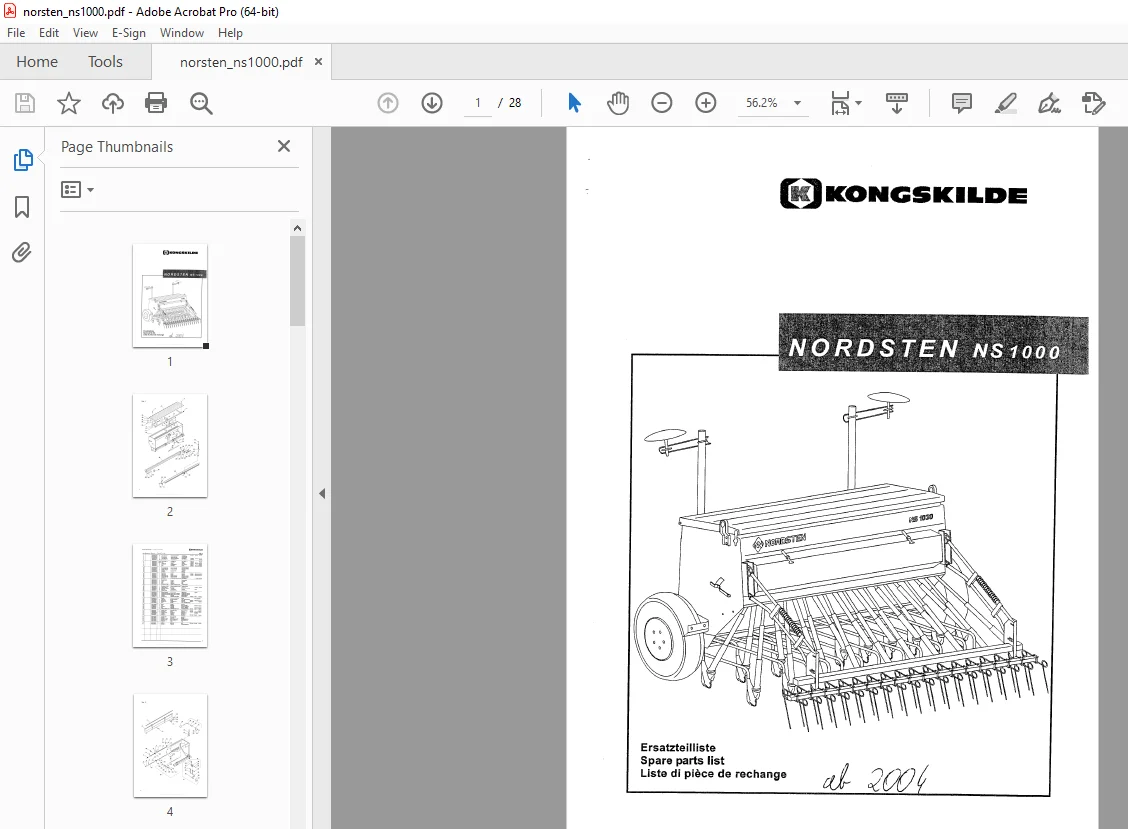Select page 1 thumbnail

[170, 296]
